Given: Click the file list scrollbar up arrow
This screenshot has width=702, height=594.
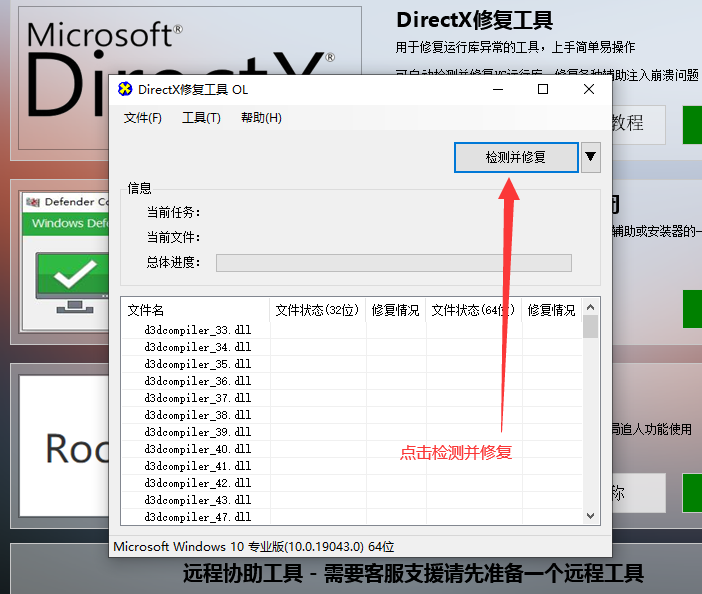Looking at the screenshot, I should (590, 308).
